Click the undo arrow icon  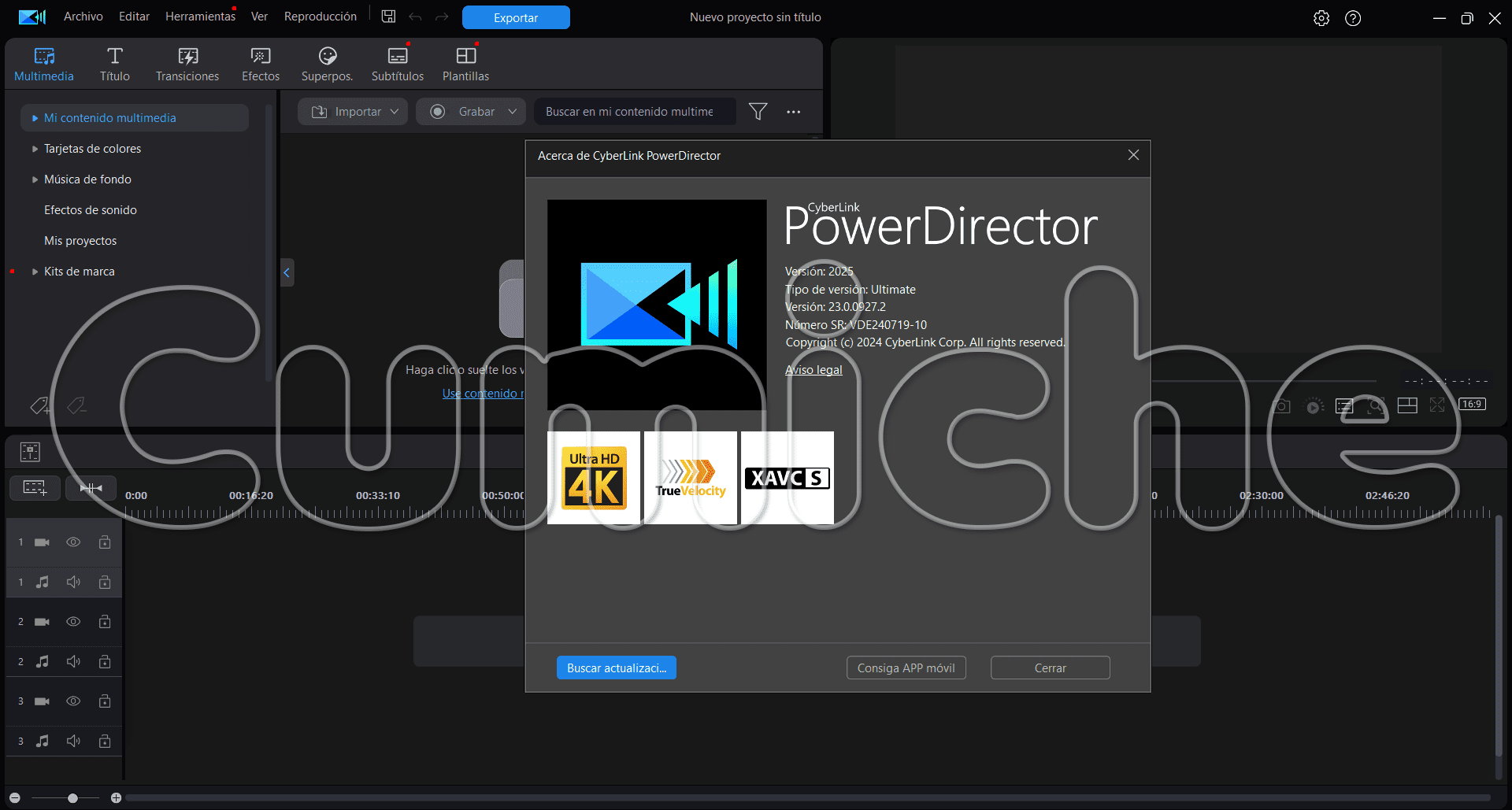[415, 17]
